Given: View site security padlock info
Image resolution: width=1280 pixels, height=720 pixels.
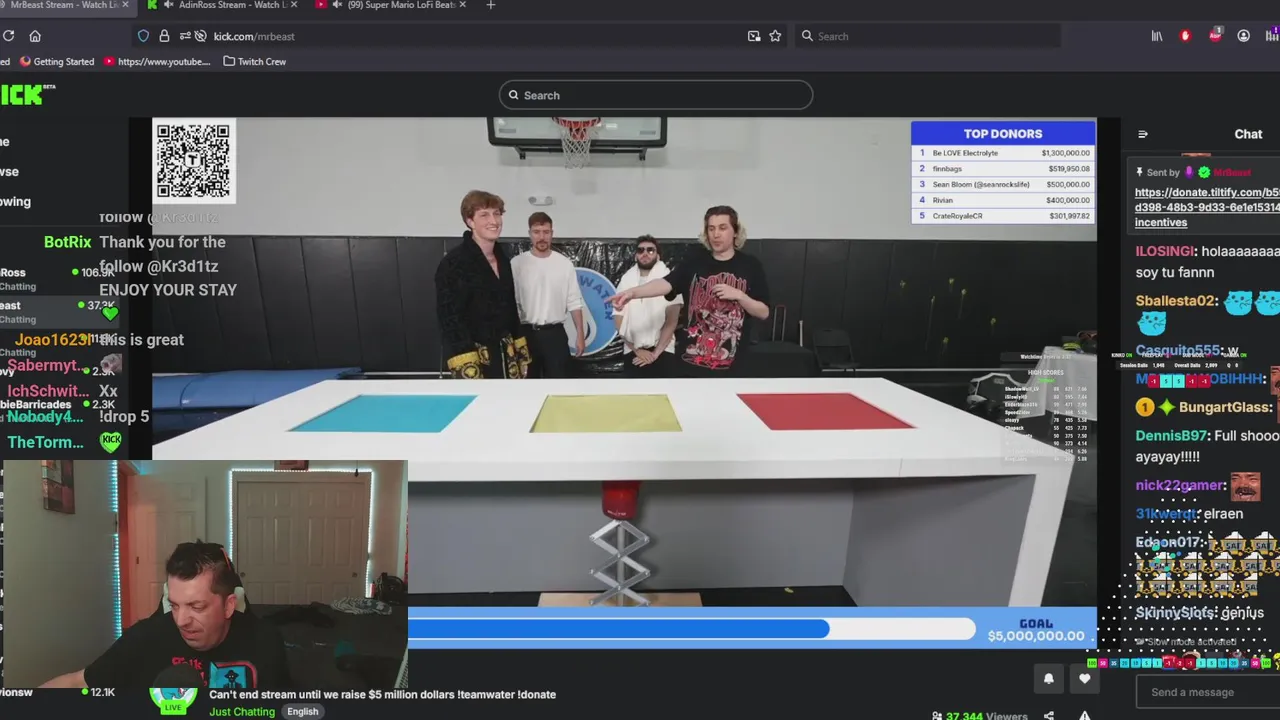Looking at the screenshot, I should (x=164, y=36).
